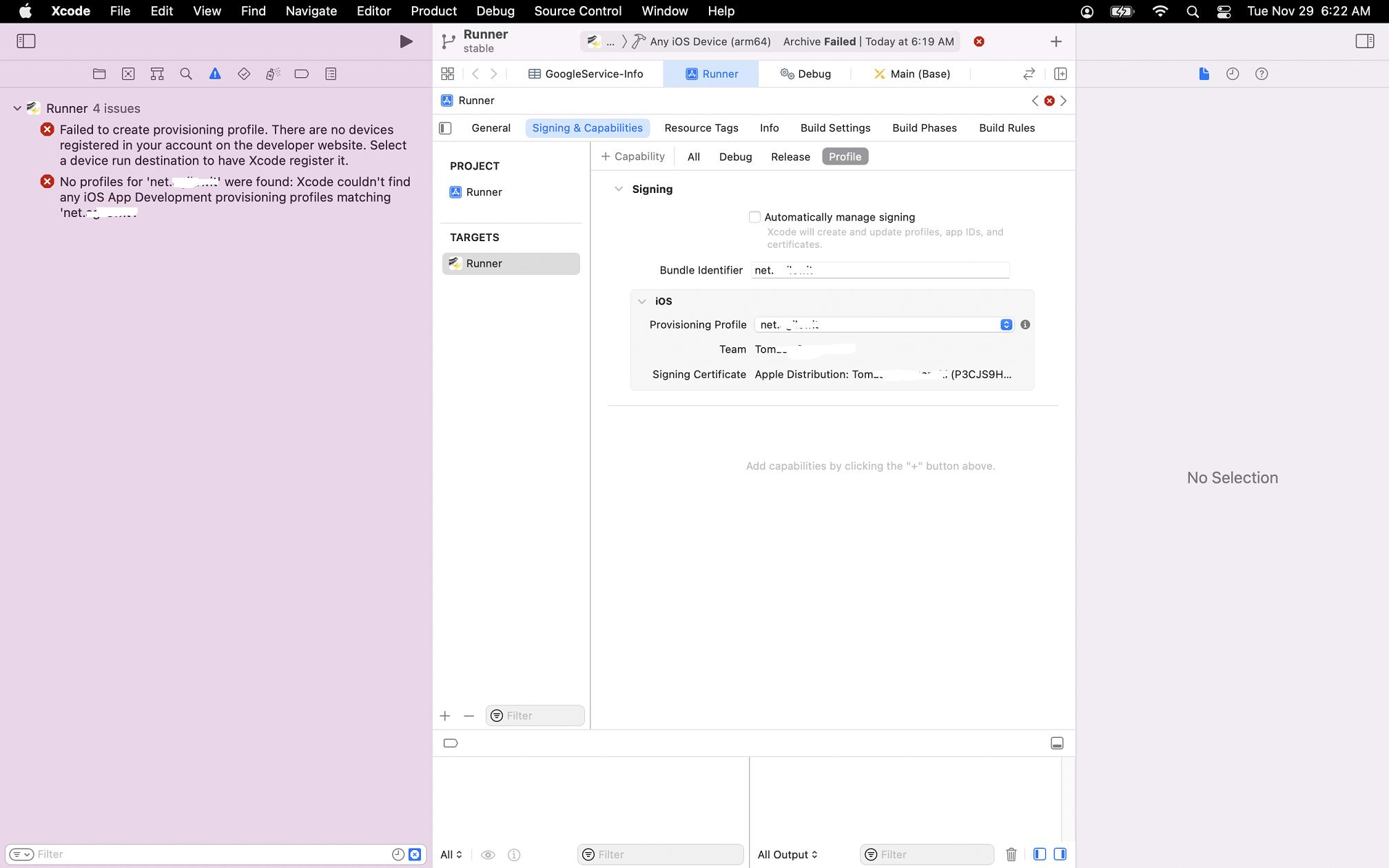Open the Source Control navigator
The width and height of the screenshot is (1389, 868).
tap(128, 74)
